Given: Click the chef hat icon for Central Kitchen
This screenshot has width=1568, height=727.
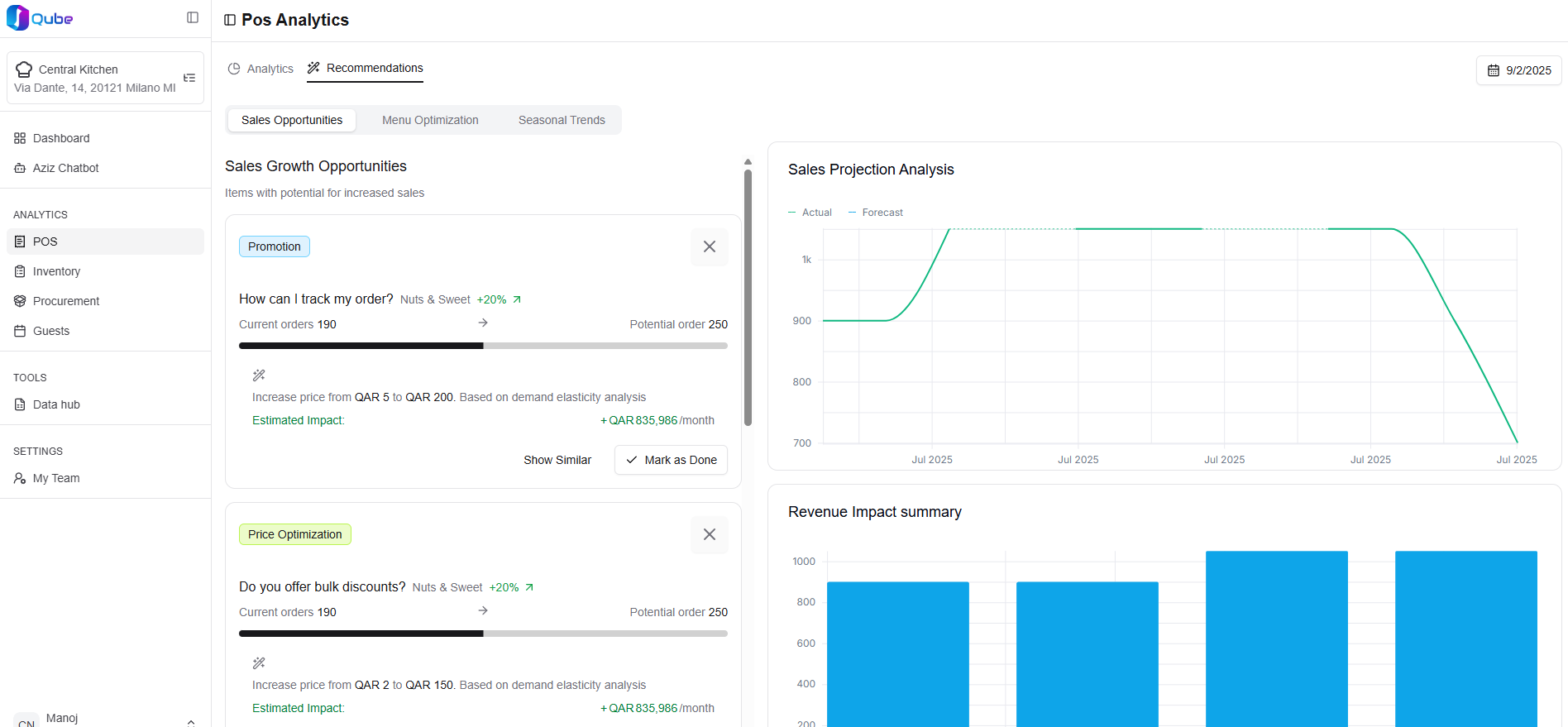Looking at the screenshot, I should [x=24, y=69].
